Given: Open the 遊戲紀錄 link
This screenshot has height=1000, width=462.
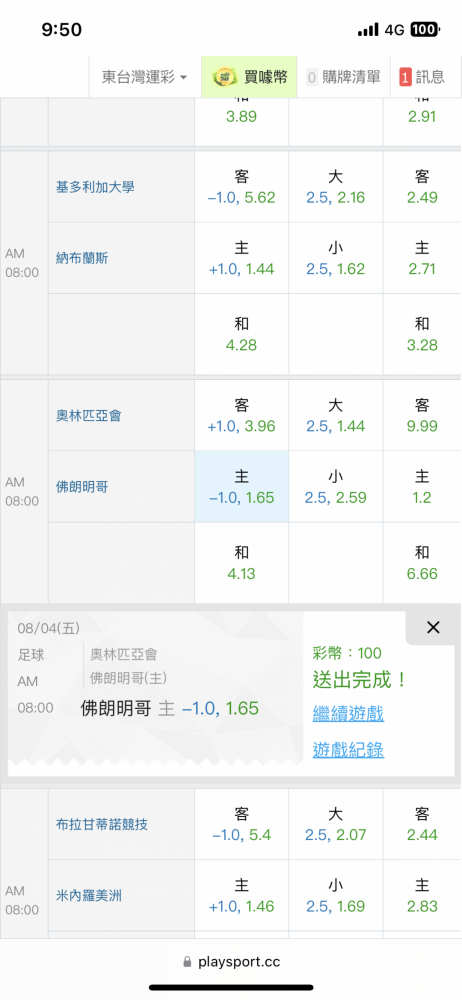Looking at the screenshot, I should [x=348, y=751].
